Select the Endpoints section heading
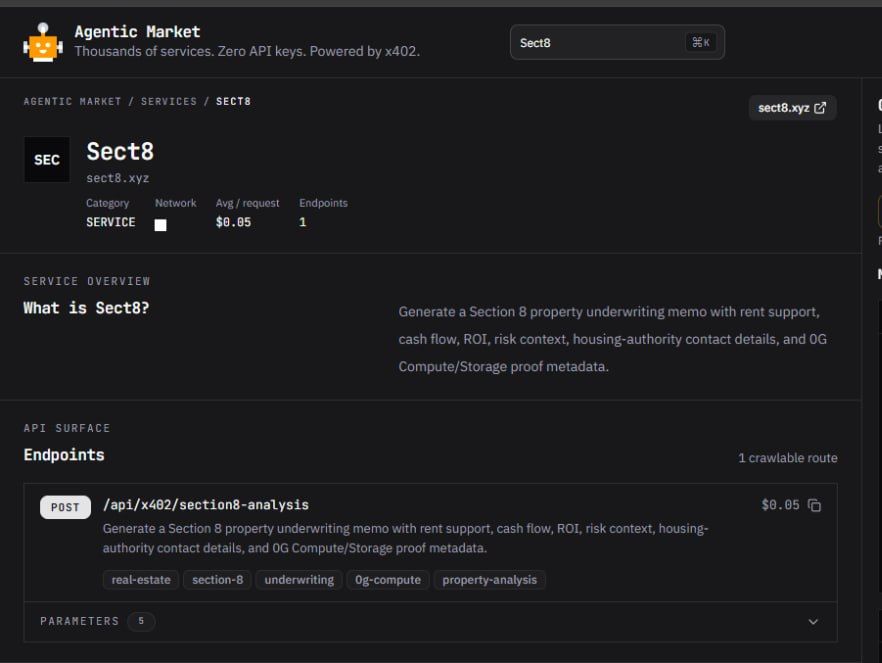 [64, 455]
